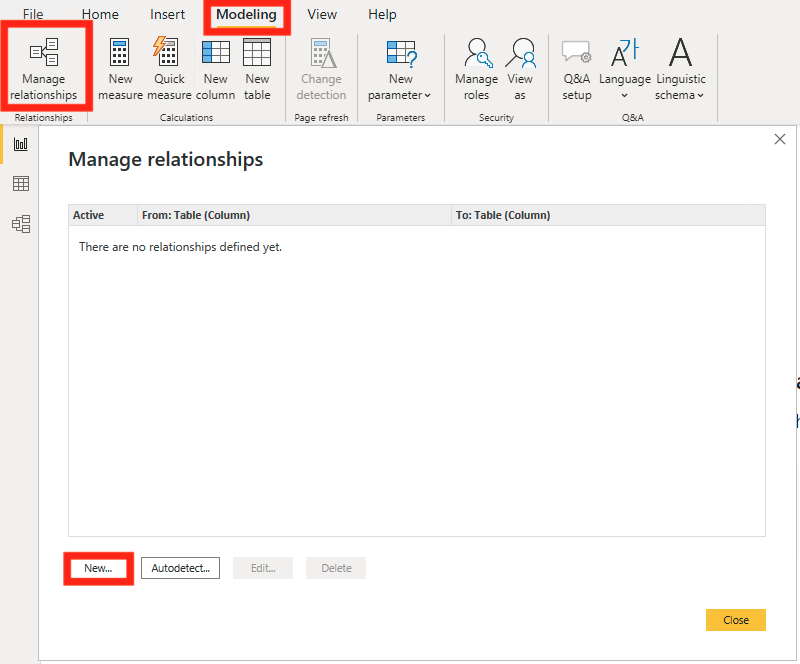Run Autodetect for relationships
800x664 pixels.
[180, 567]
